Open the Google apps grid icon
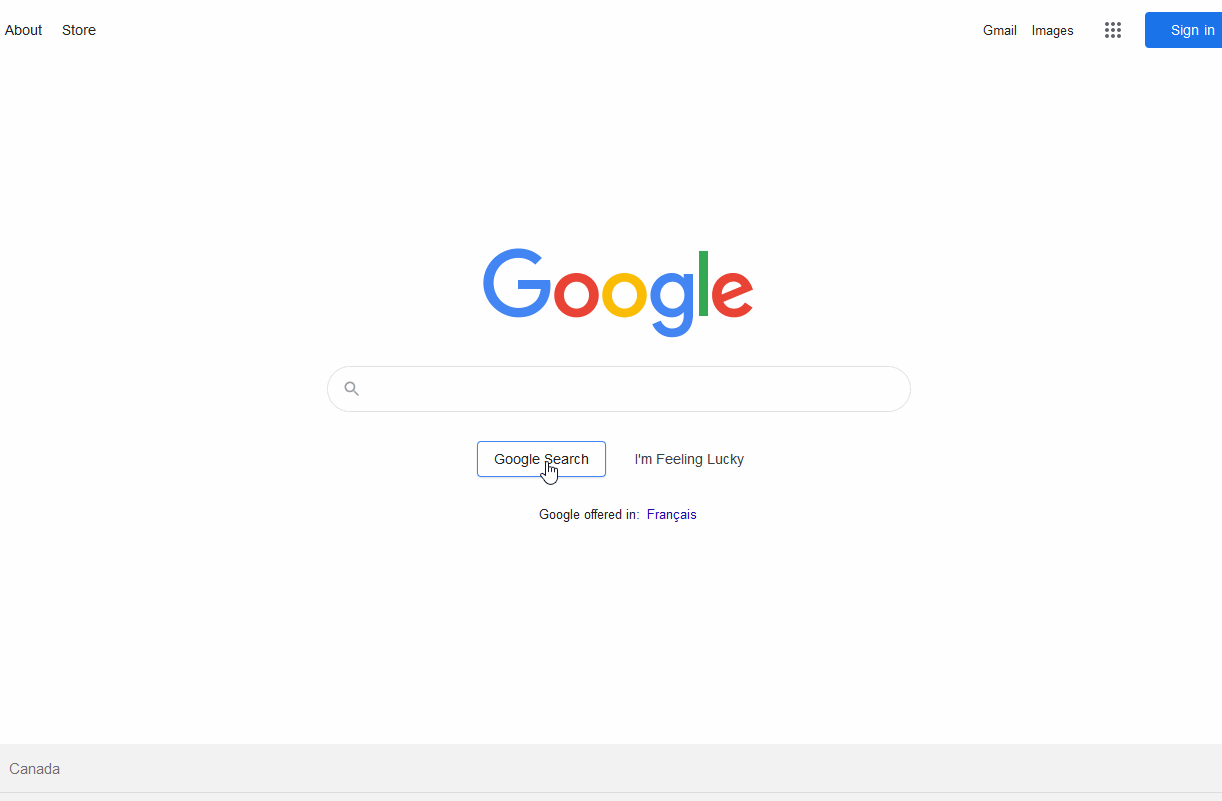The image size is (1222, 801). 1113,30
